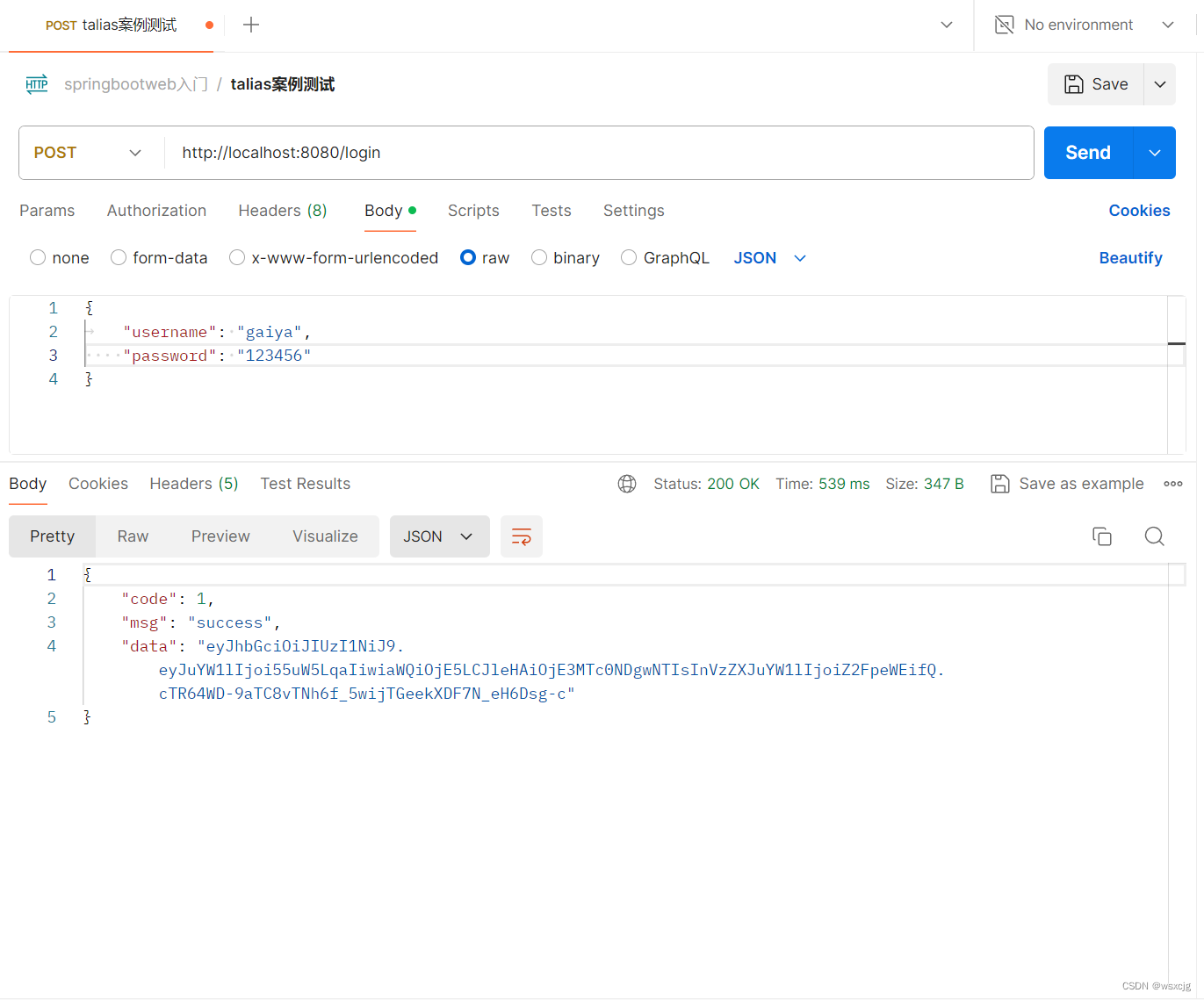
Task: Expand the No environment selector
Action: [1168, 25]
